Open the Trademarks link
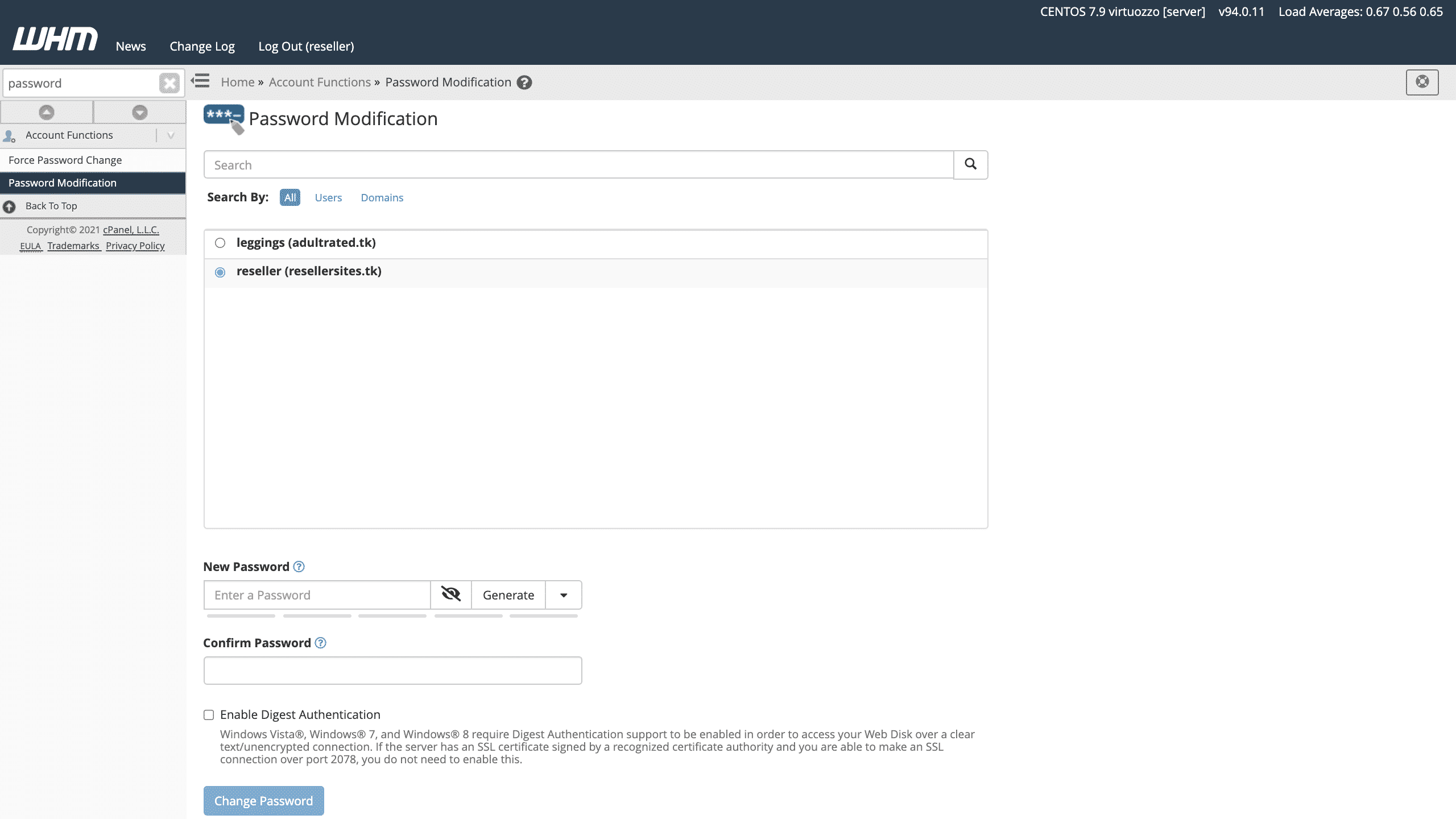Screen dimensions: 1456x819 click(73, 246)
